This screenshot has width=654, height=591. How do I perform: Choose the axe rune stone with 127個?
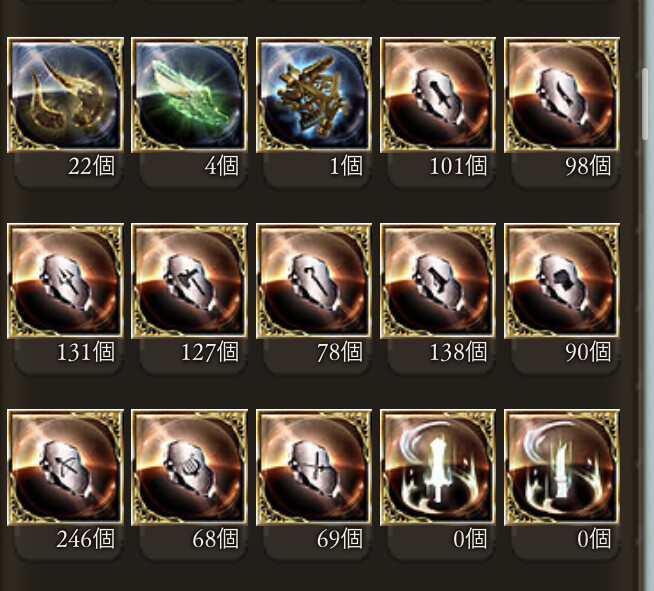(189, 281)
